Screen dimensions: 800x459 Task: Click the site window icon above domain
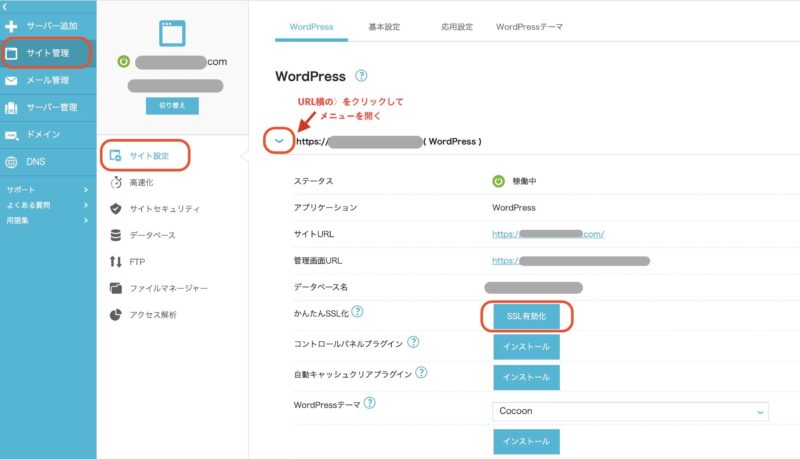(172, 34)
